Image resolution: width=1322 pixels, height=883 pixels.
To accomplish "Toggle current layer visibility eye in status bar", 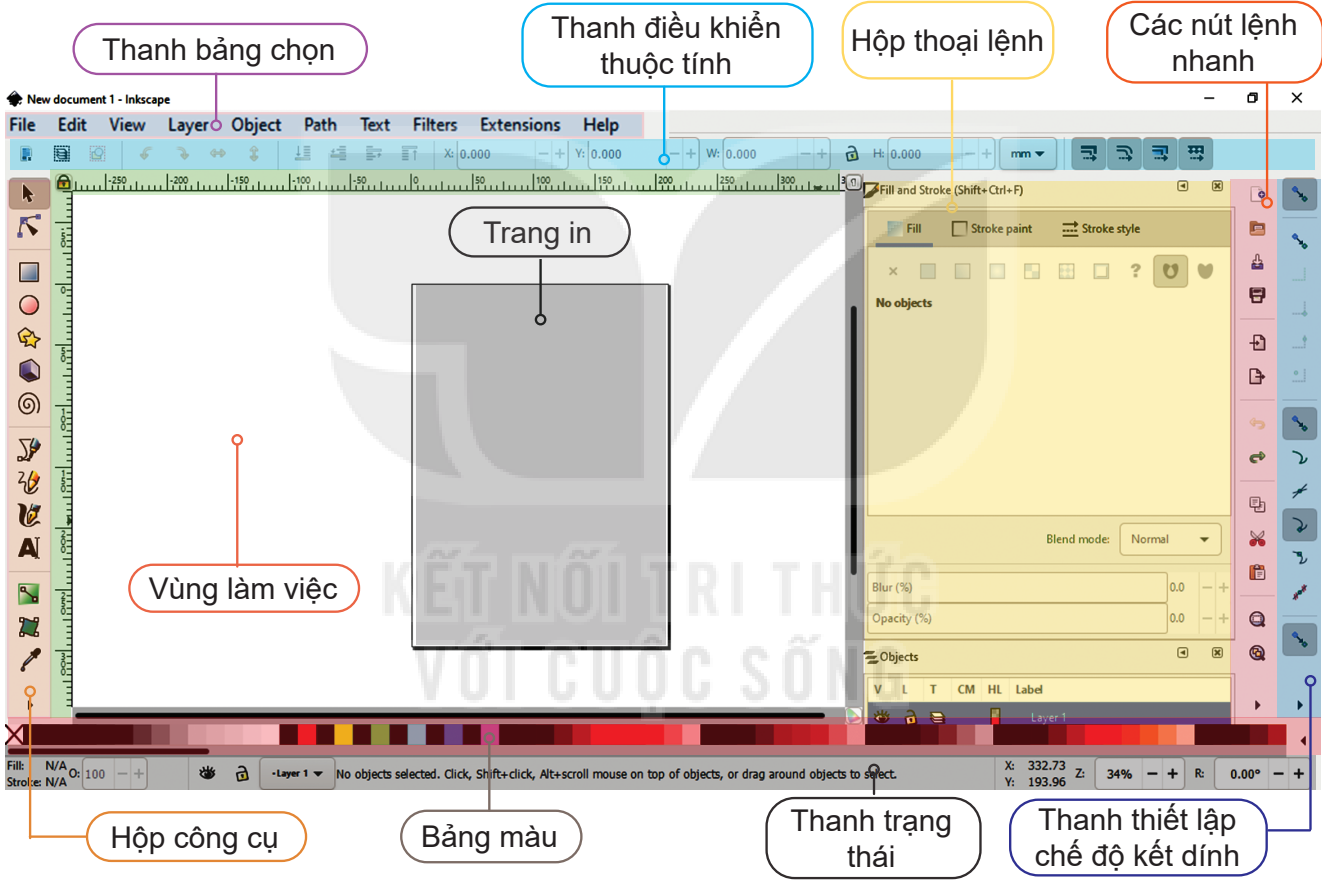I will tap(208, 773).
